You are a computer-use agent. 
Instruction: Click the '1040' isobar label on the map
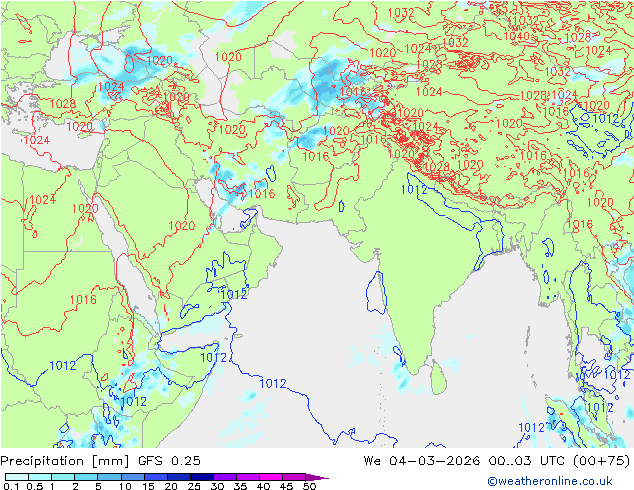pos(516,36)
